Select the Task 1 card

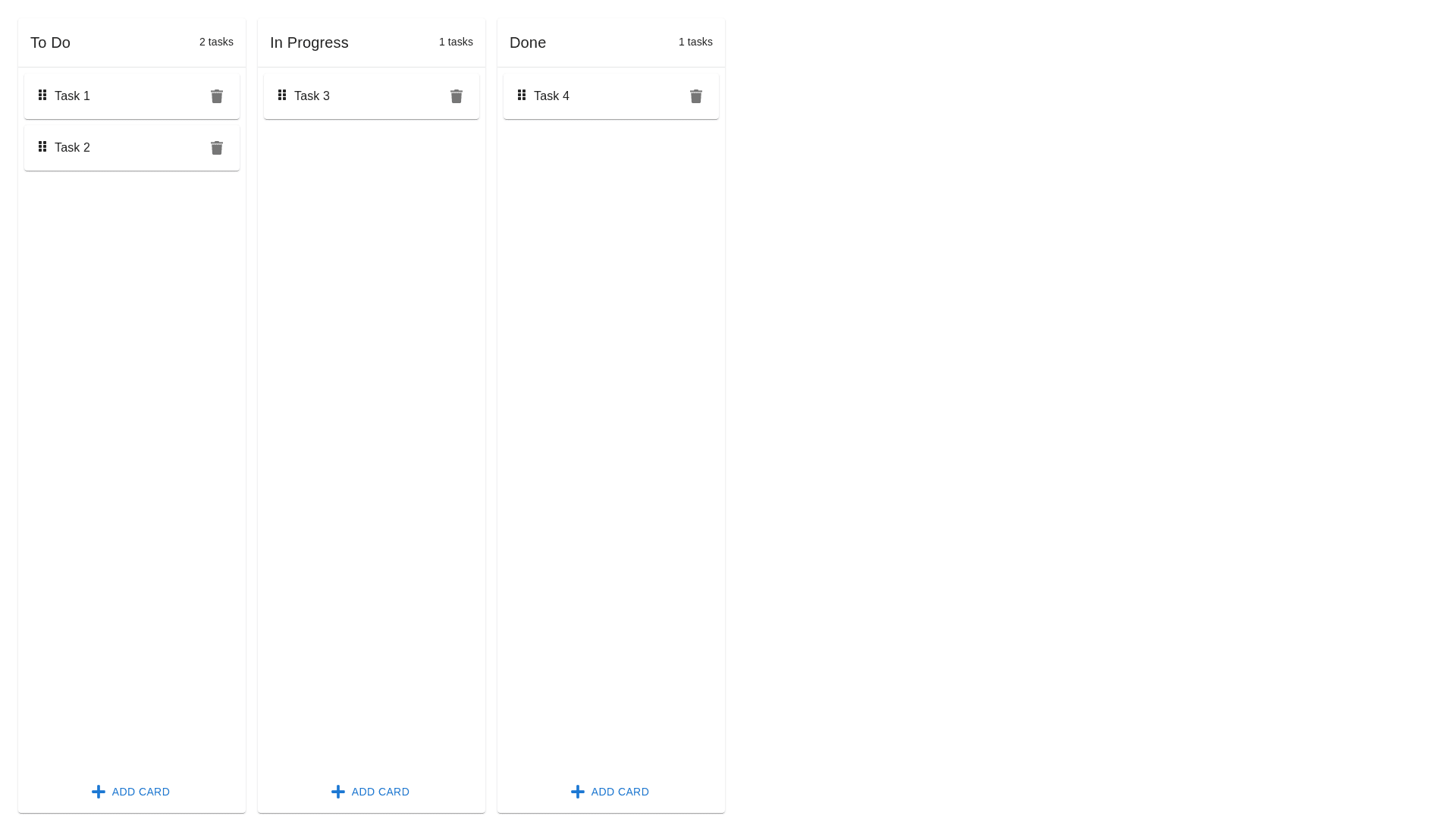129,96
